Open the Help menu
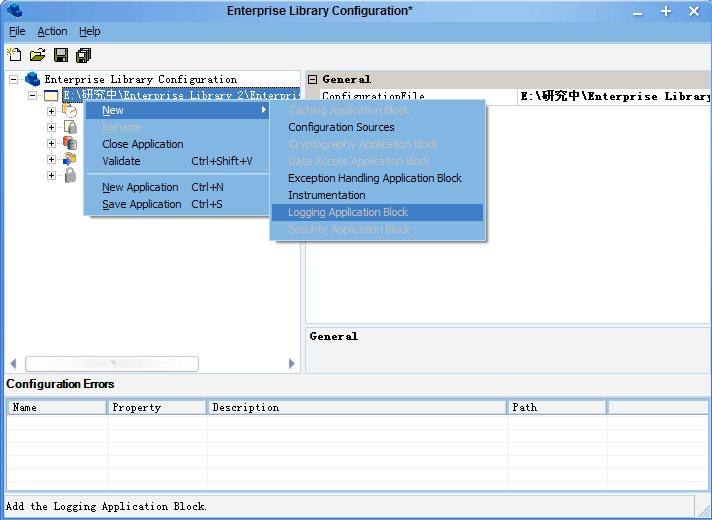The height and width of the screenshot is (520, 712). tap(89, 31)
